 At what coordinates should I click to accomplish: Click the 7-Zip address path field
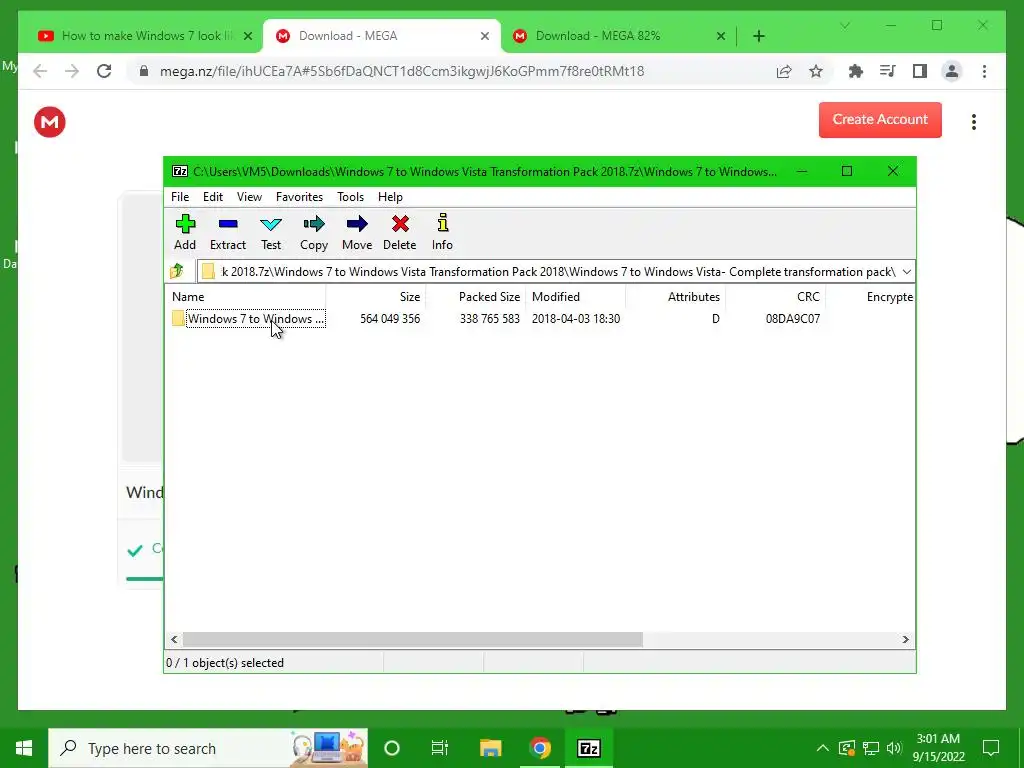[555, 272]
